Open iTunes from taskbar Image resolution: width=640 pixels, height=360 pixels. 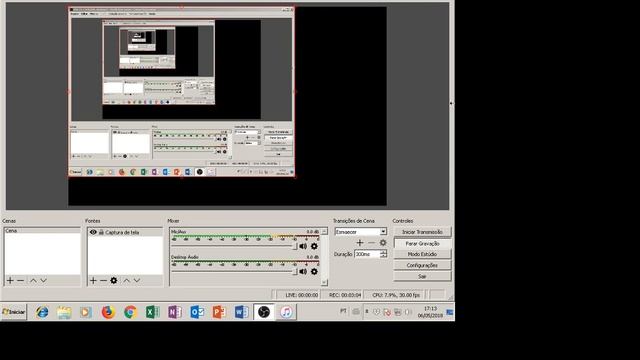286,312
